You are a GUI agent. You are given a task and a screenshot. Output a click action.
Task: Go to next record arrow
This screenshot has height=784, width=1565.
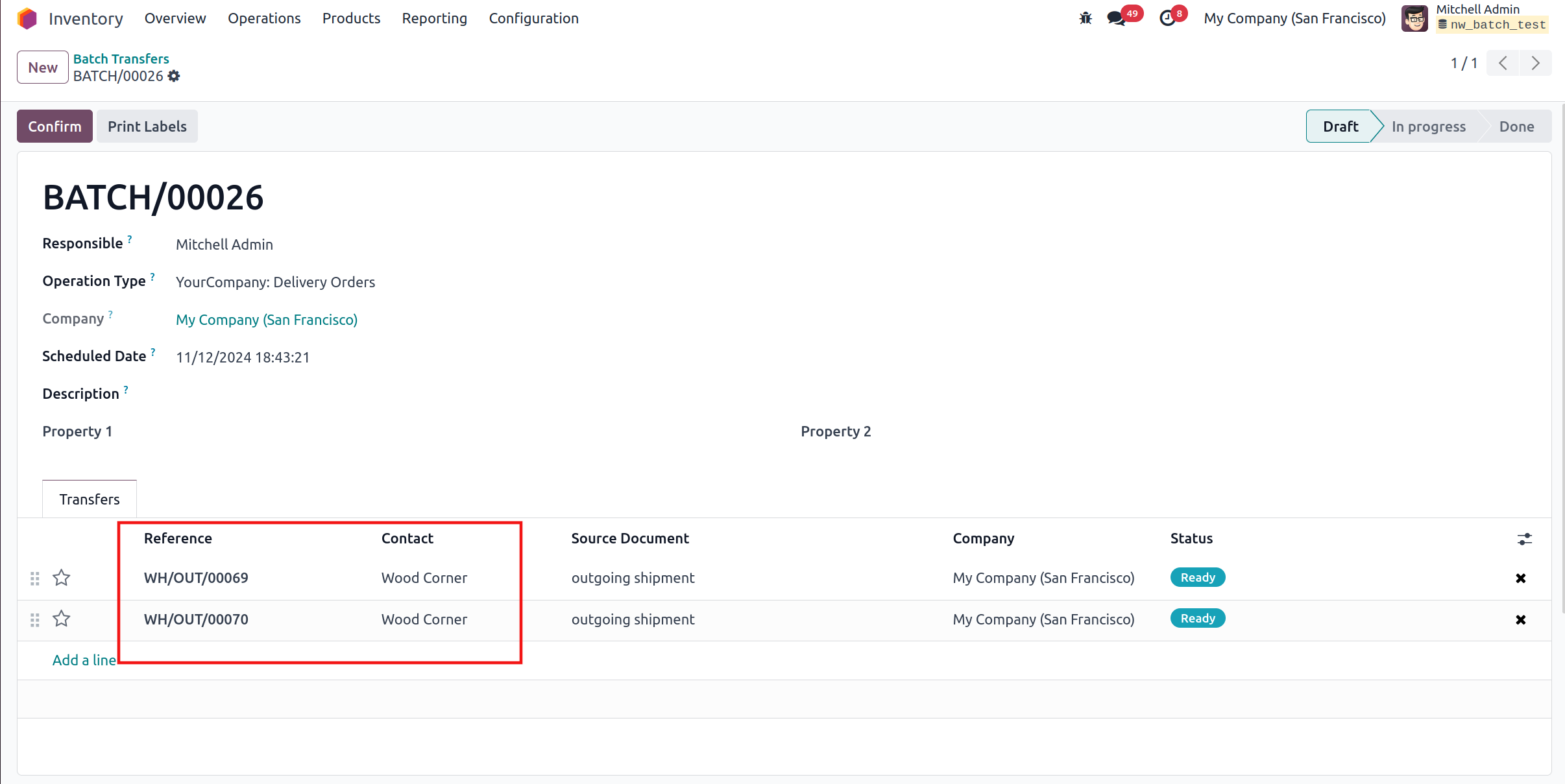[1535, 63]
